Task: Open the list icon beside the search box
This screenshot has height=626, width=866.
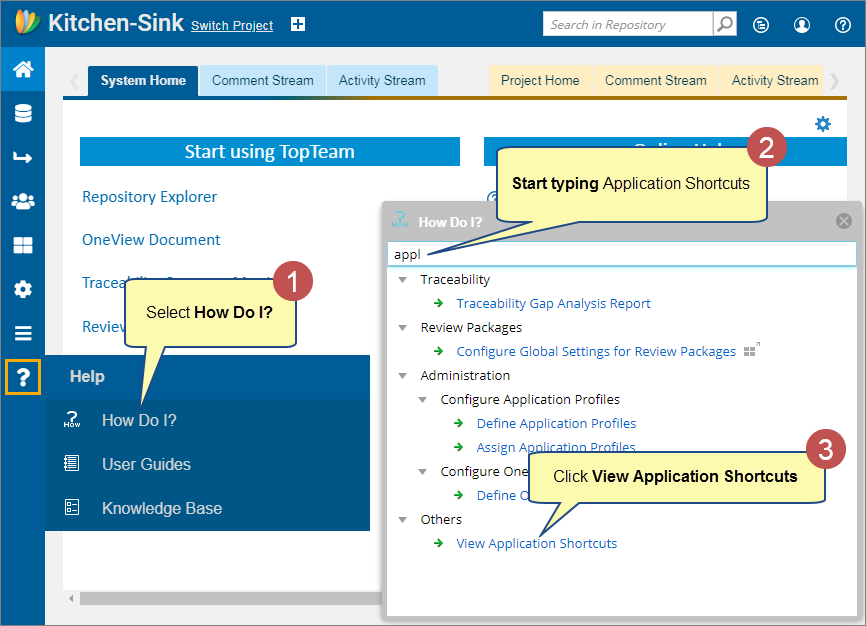Action: 761,25
